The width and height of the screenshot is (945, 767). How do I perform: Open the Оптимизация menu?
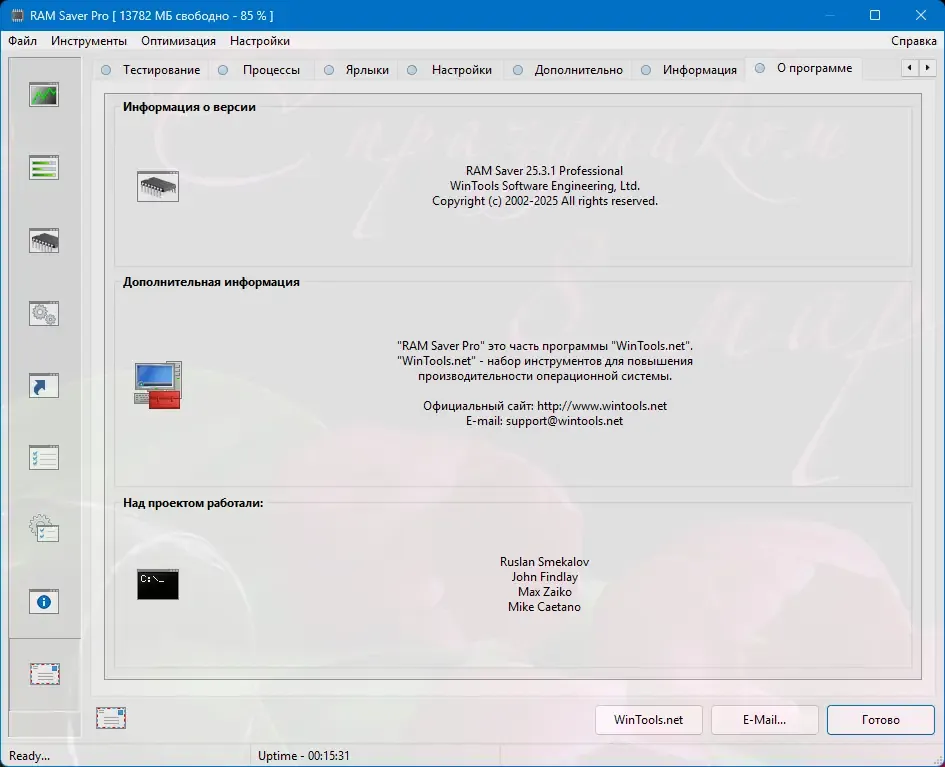pos(178,41)
